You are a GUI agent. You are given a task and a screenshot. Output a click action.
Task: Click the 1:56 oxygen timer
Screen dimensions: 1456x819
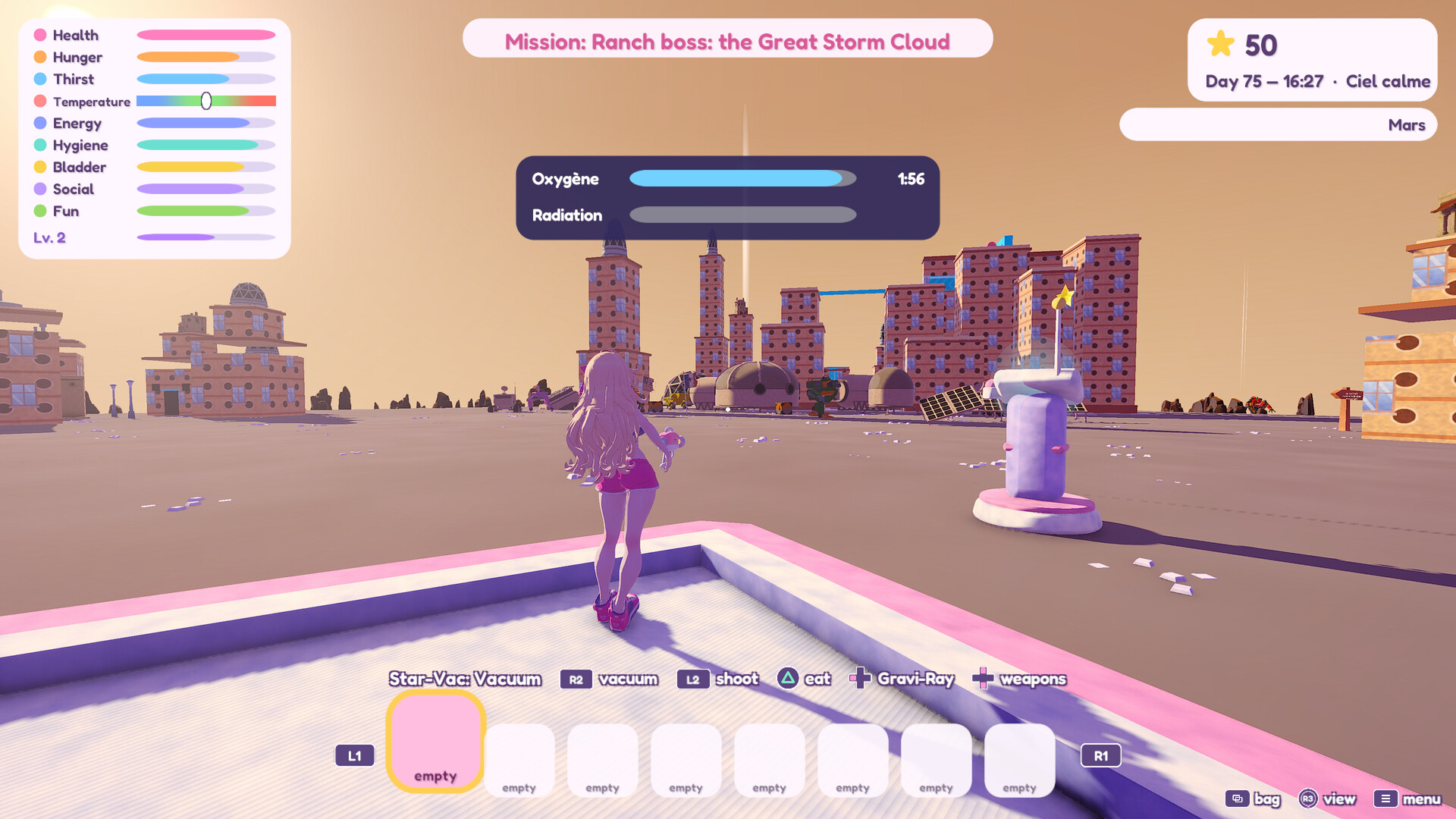pos(911,179)
